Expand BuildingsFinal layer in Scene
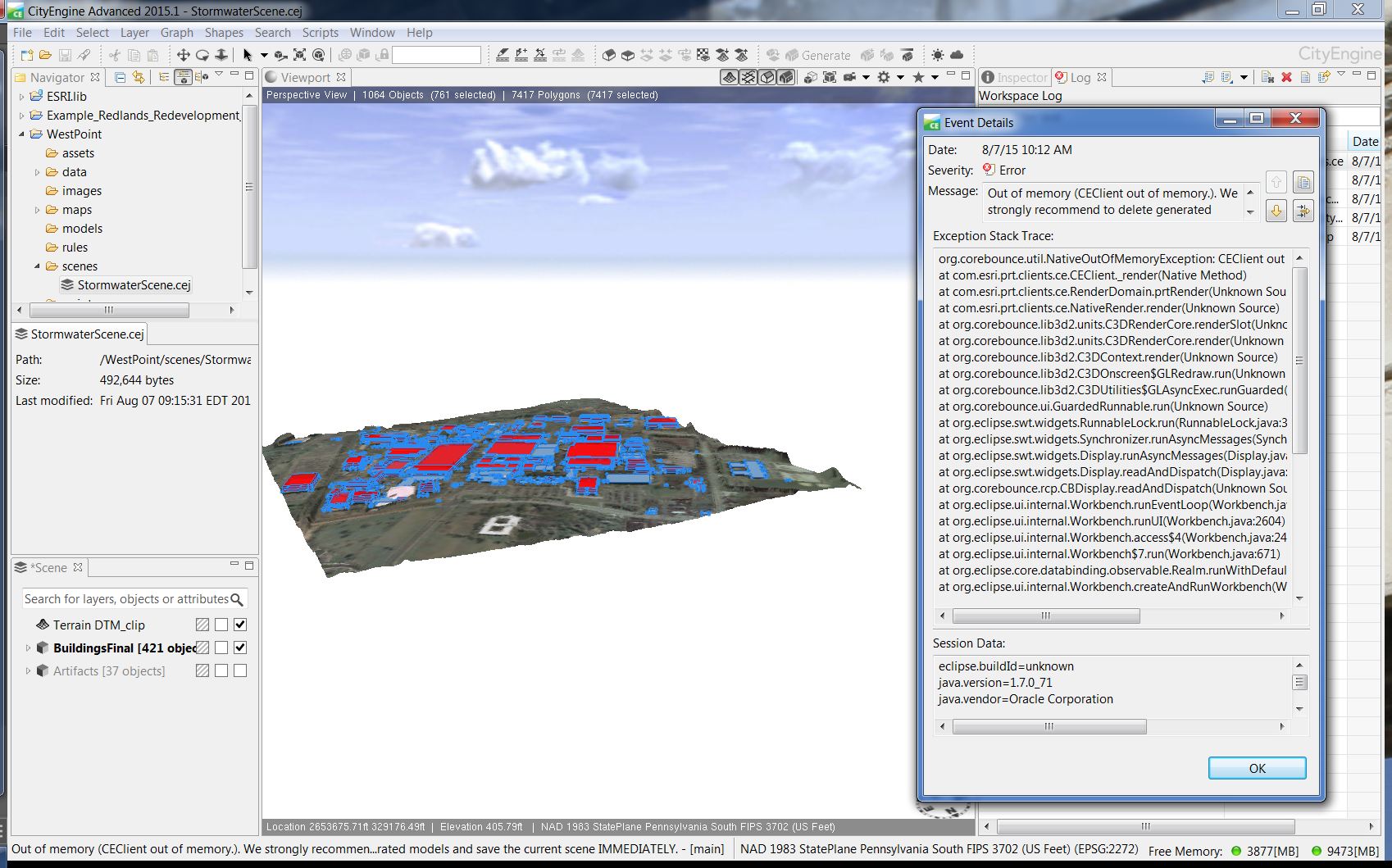The height and width of the screenshot is (868, 1392). (x=28, y=648)
